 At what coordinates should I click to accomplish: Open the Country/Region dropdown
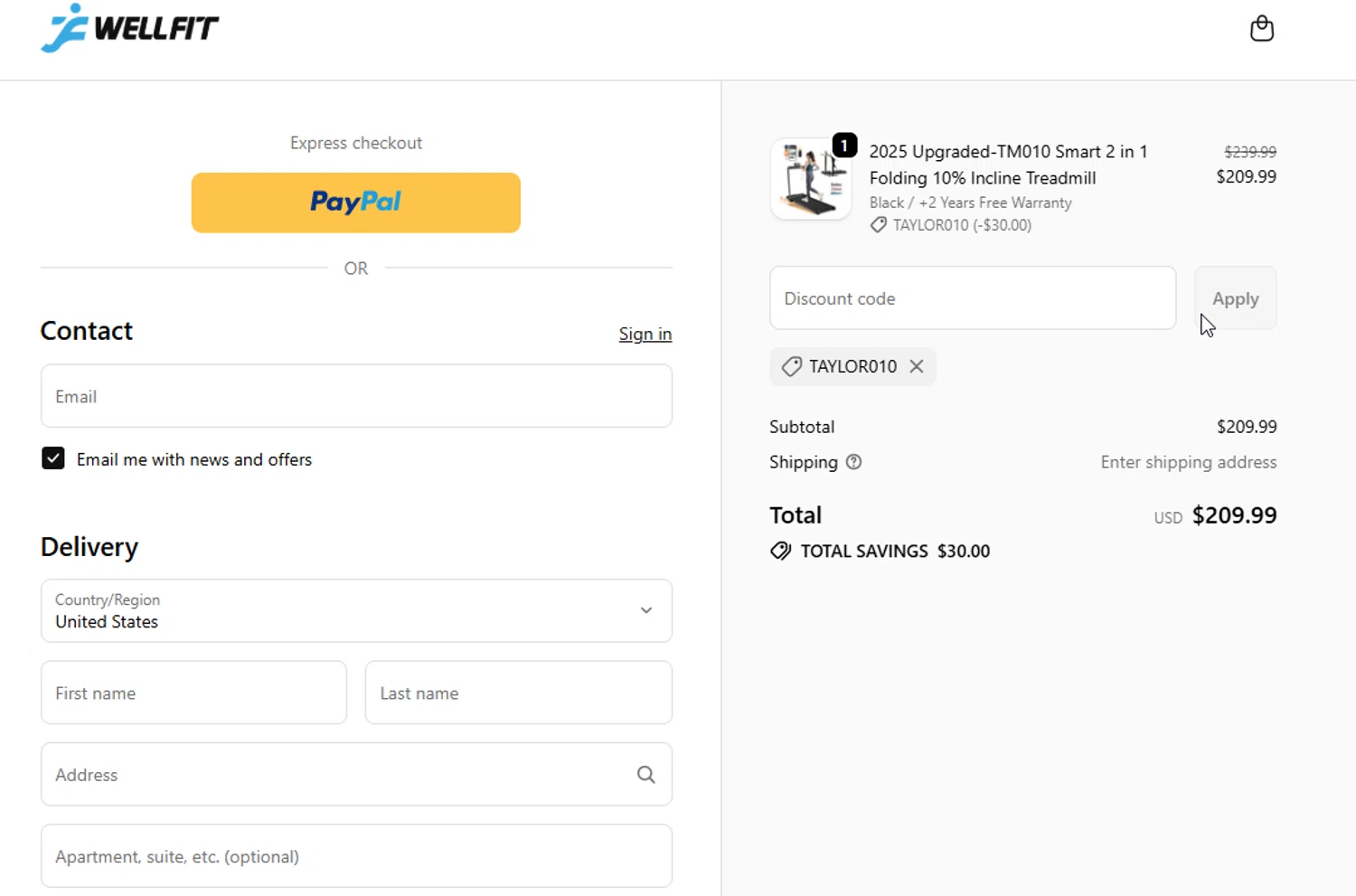356,611
